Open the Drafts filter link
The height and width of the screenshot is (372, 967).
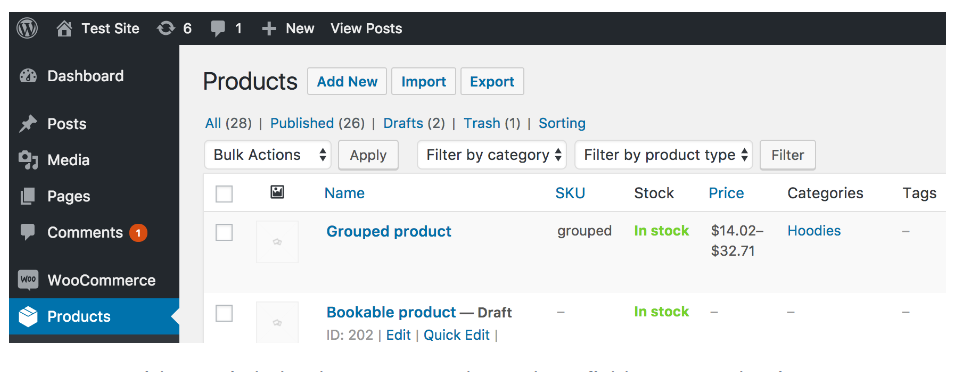pos(403,123)
